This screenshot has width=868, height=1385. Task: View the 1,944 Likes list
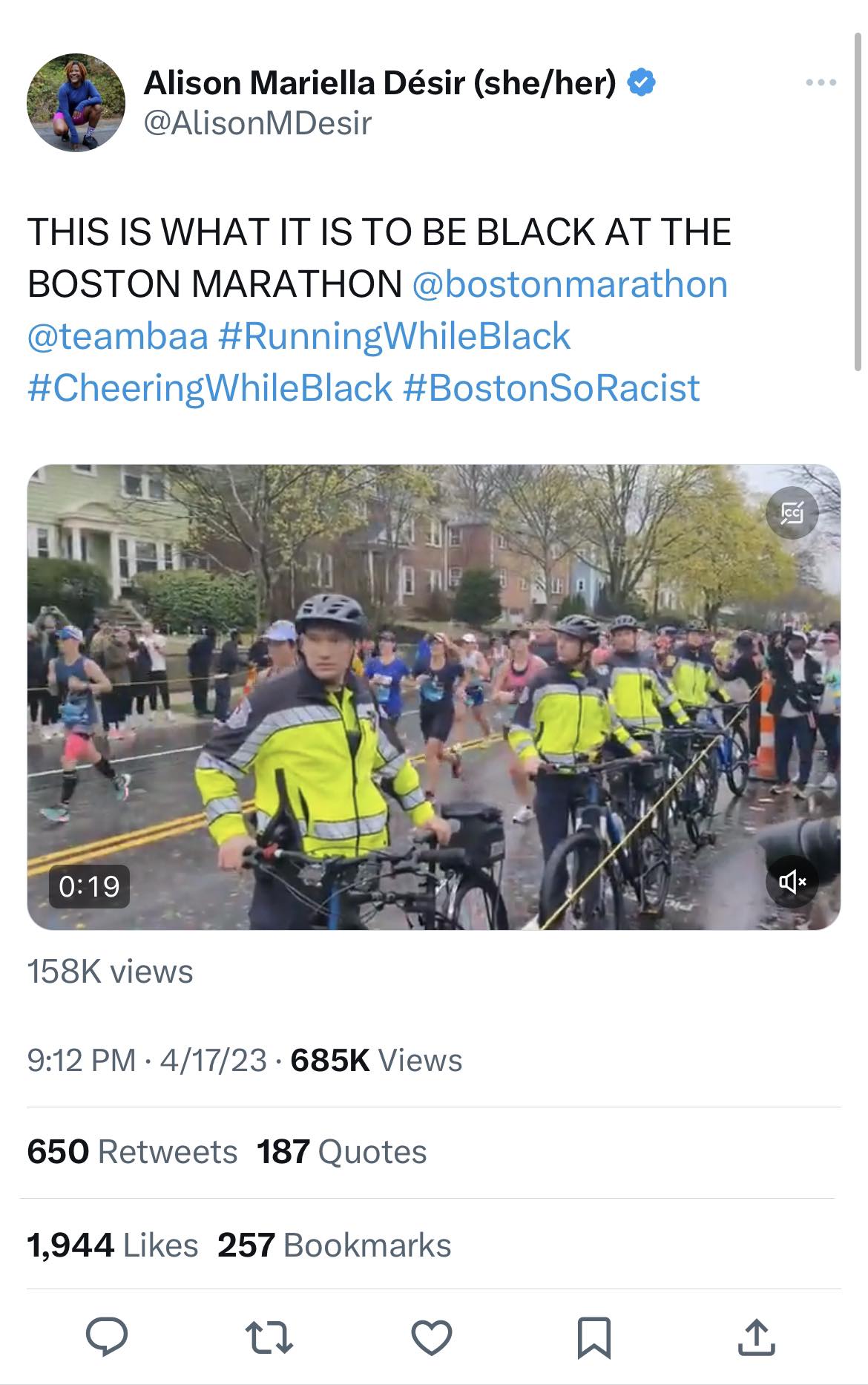[x=113, y=1245]
